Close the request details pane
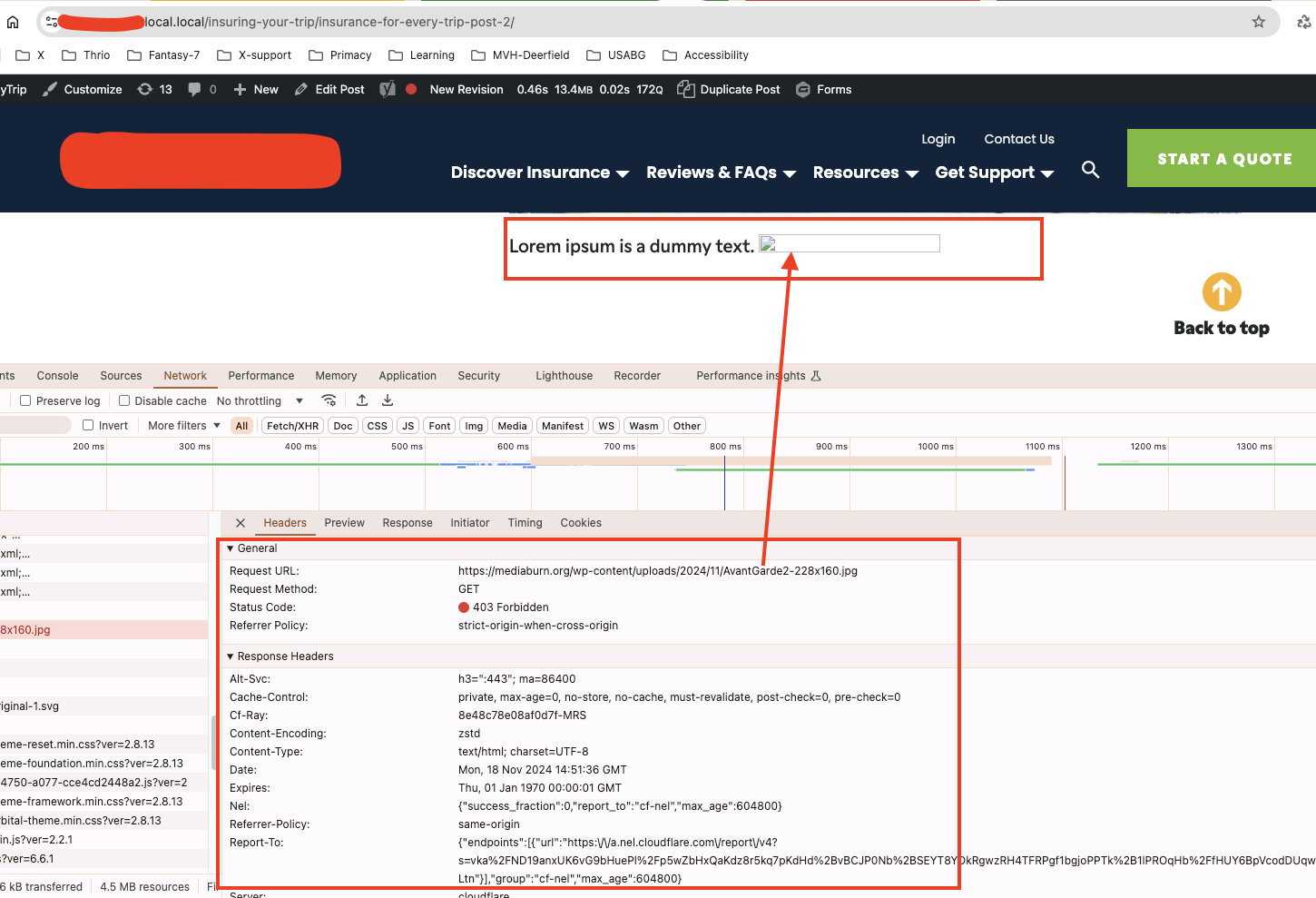This screenshot has height=898, width=1316. pyautogui.click(x=241, y=523)
